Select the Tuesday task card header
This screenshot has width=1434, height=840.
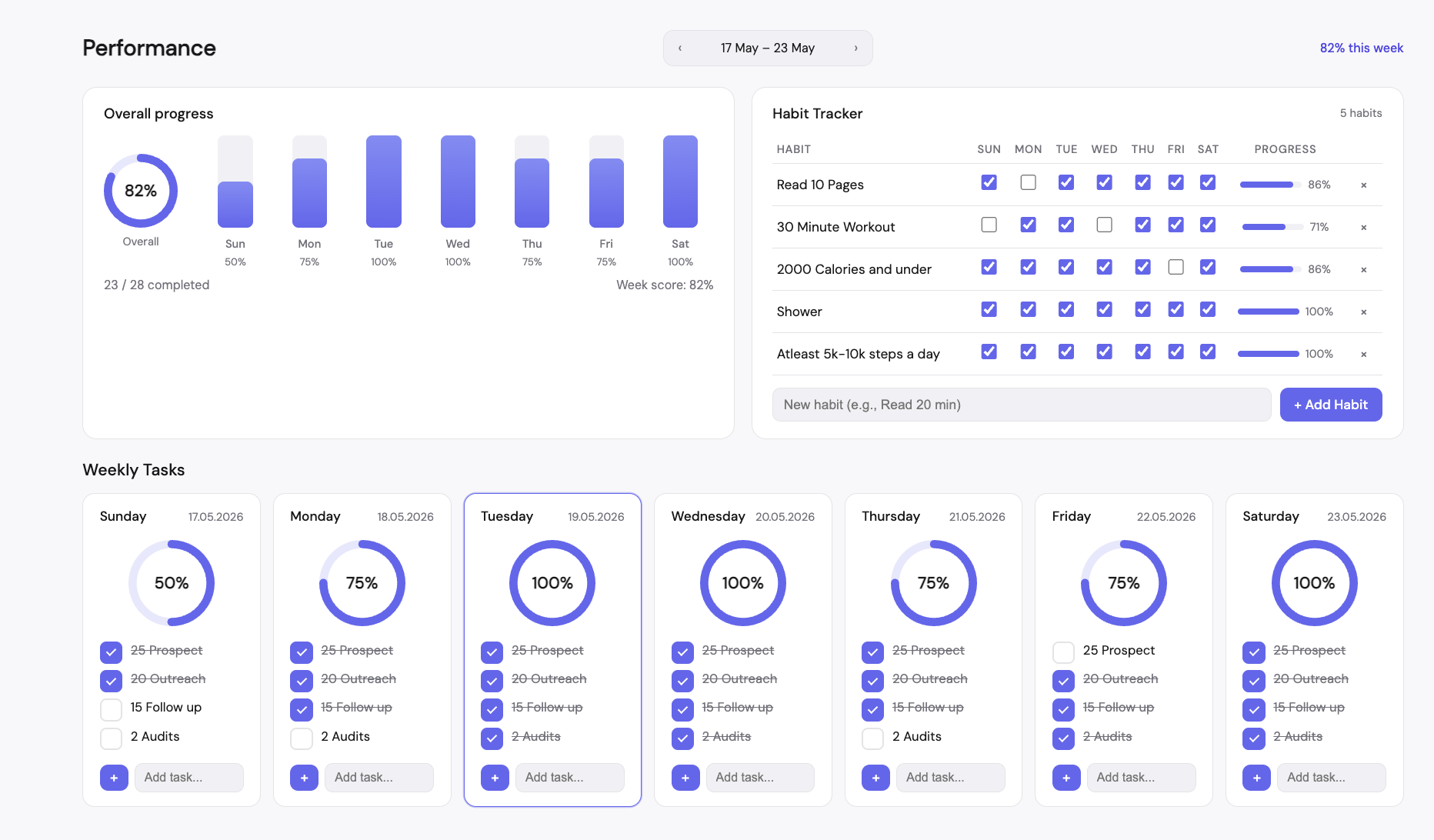pyautogui.click(x=552, y=517)
